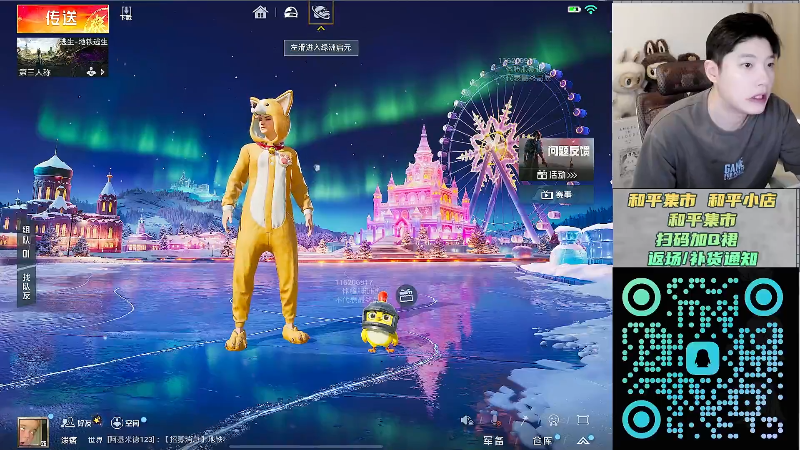Open the player avatar profile
Viewport: 800px width, 450px height.
click(x=33, y=432)
